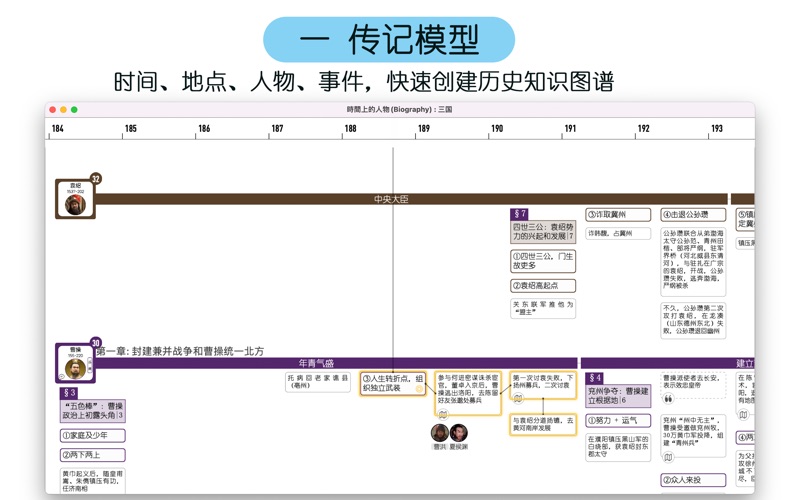Select the ④击退公孙瓒 card
This screenshot has width=800, height=500.
tap(693, 215)
